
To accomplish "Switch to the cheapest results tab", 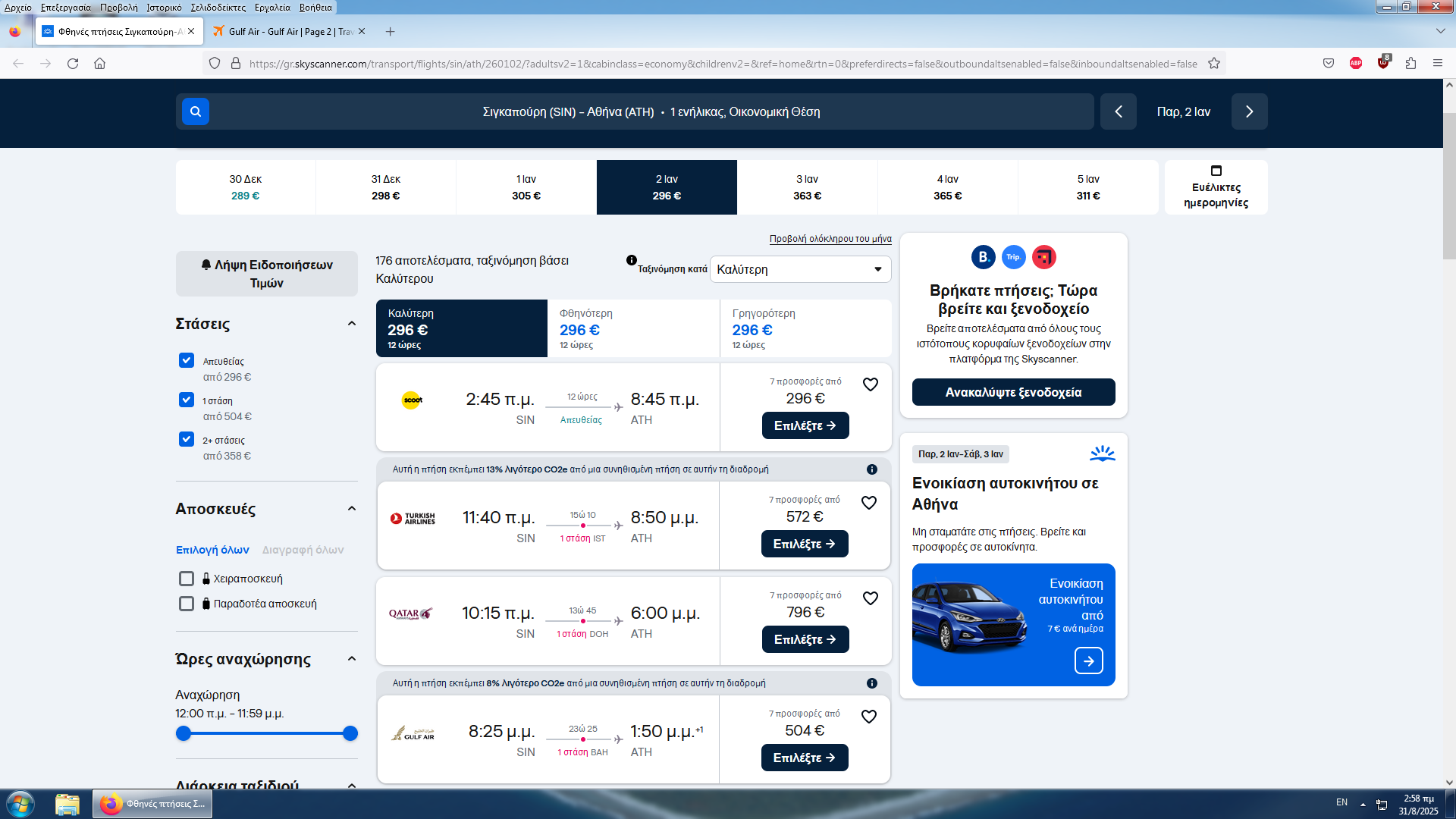I will (633, 328).
